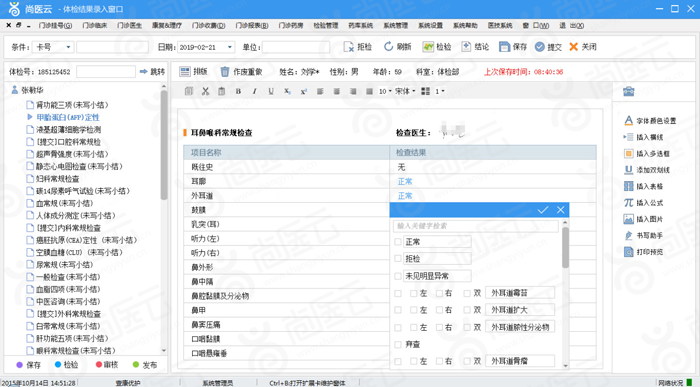
Task: Click 插入多选框 insert checkbox tool
Action: 646,154
